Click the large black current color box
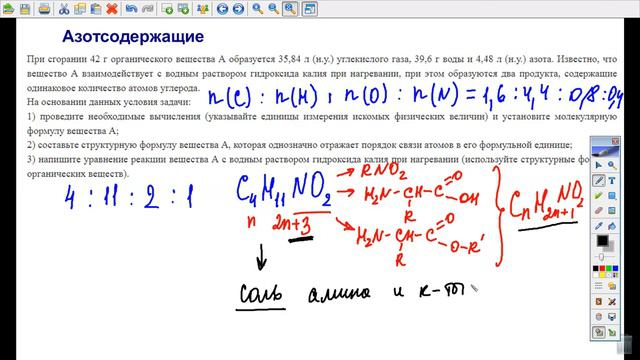Screen dimensions: 640x360 pyautogui.click(x=602, y=240)
